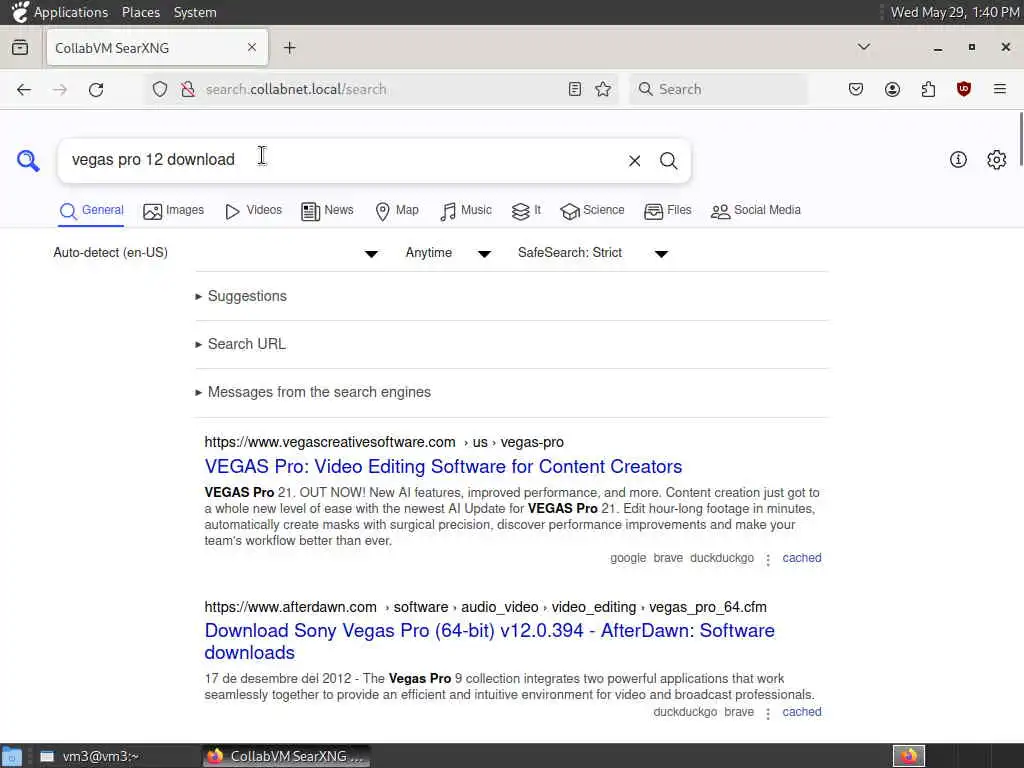Open the Firefox account icon
The width and height of the screenshot is (1024, 768).
coord(892,89)
